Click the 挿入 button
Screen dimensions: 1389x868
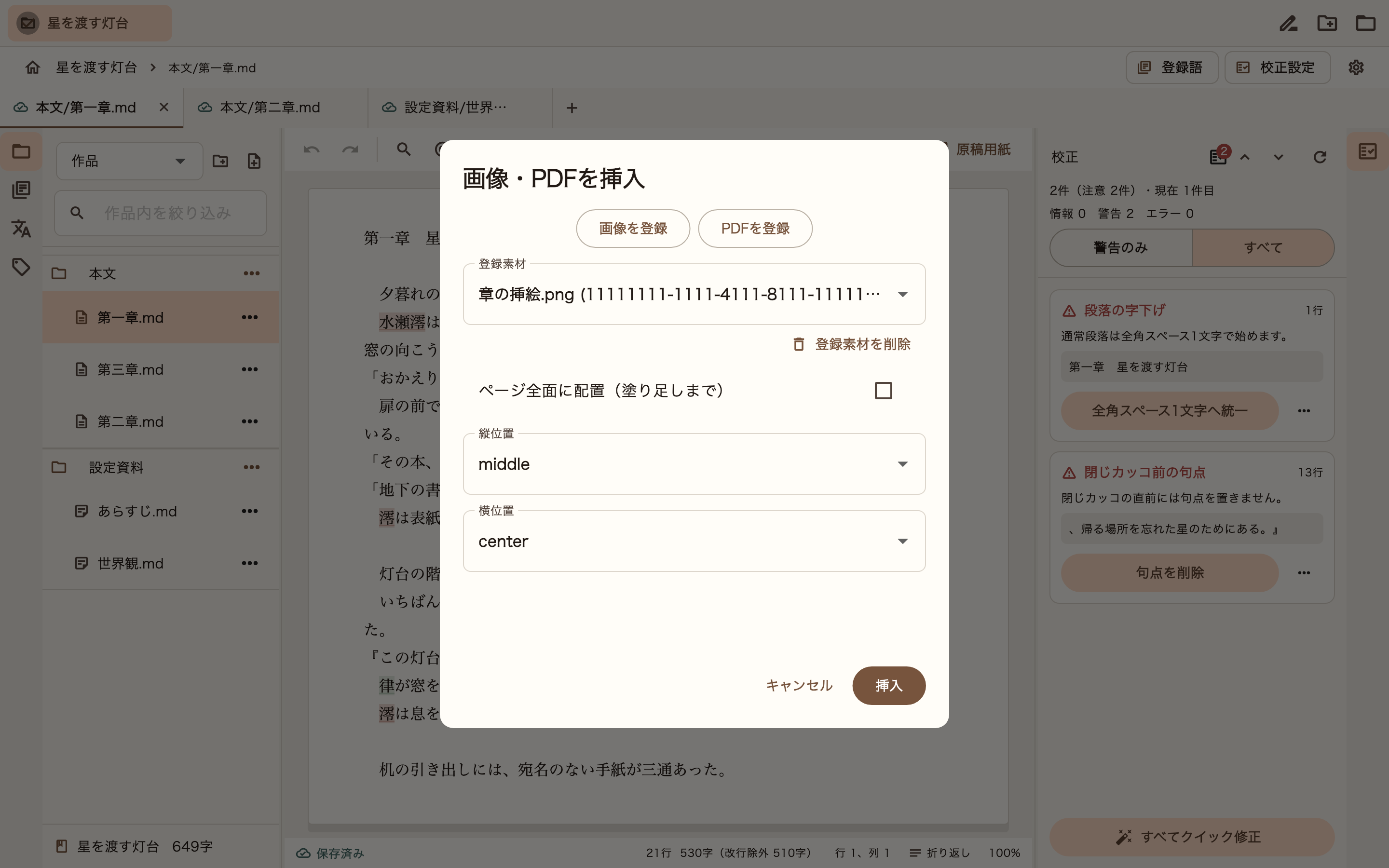[x=888, y=685]
